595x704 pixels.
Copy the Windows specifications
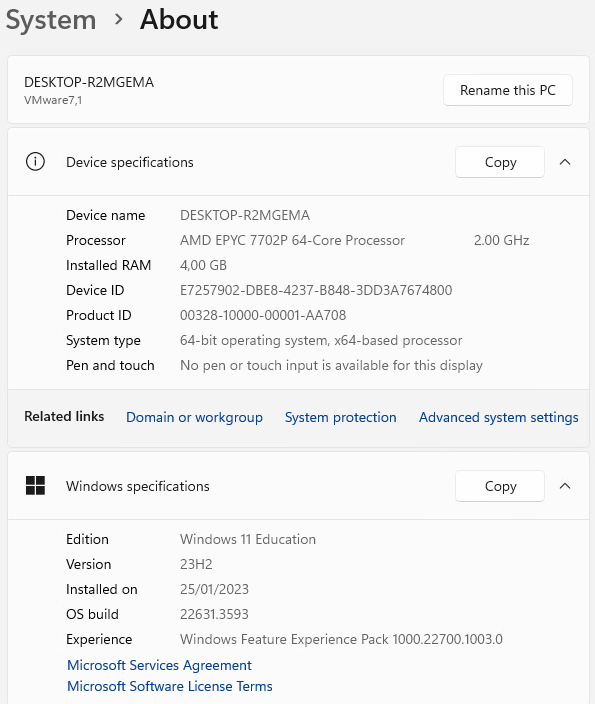click(x=500, y=486)
